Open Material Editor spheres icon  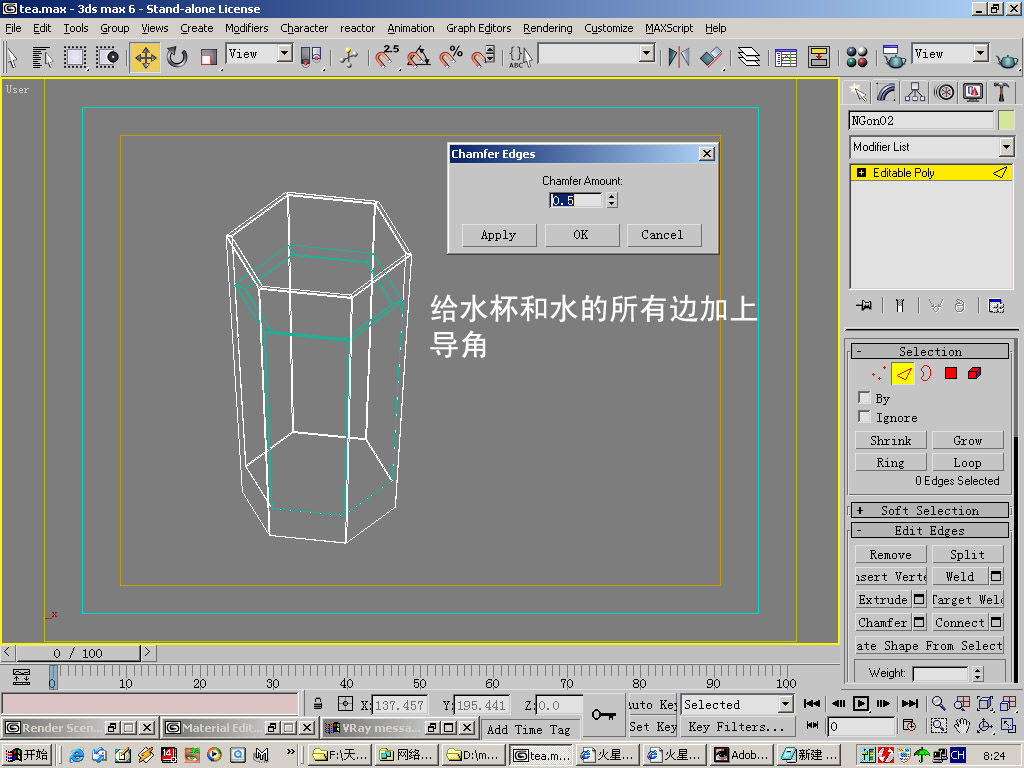pyautogui.click(x=857, y=57)
